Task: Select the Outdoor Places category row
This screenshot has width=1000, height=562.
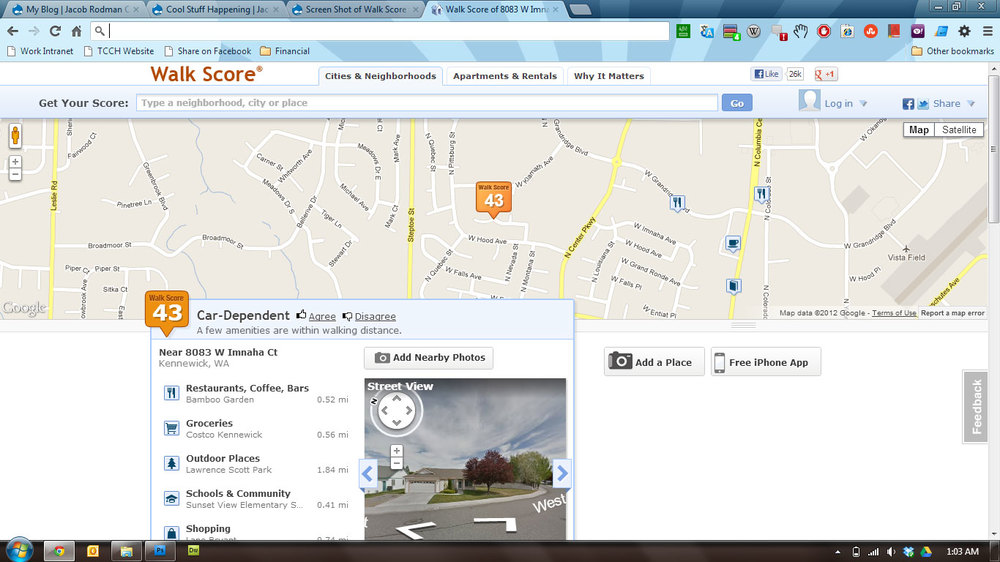Action: point(255,463)
